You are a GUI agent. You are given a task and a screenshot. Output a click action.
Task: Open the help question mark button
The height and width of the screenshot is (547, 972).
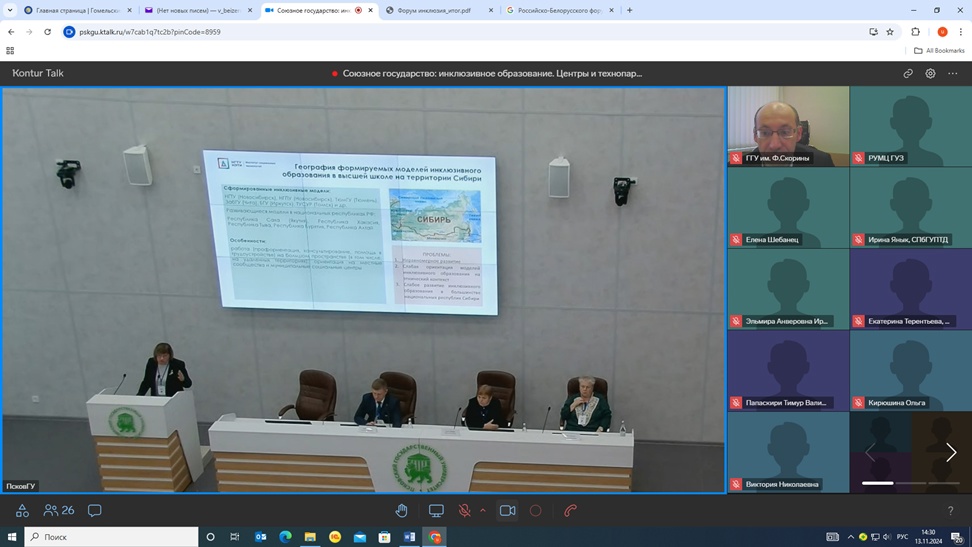click(x=950, y=511)
